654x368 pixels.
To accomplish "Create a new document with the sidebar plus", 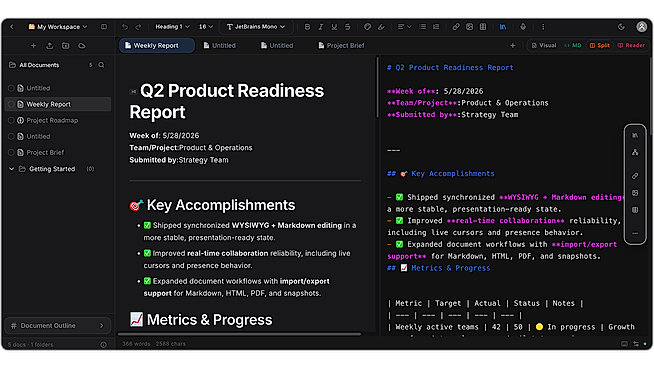I will click(x=33, y=45).
